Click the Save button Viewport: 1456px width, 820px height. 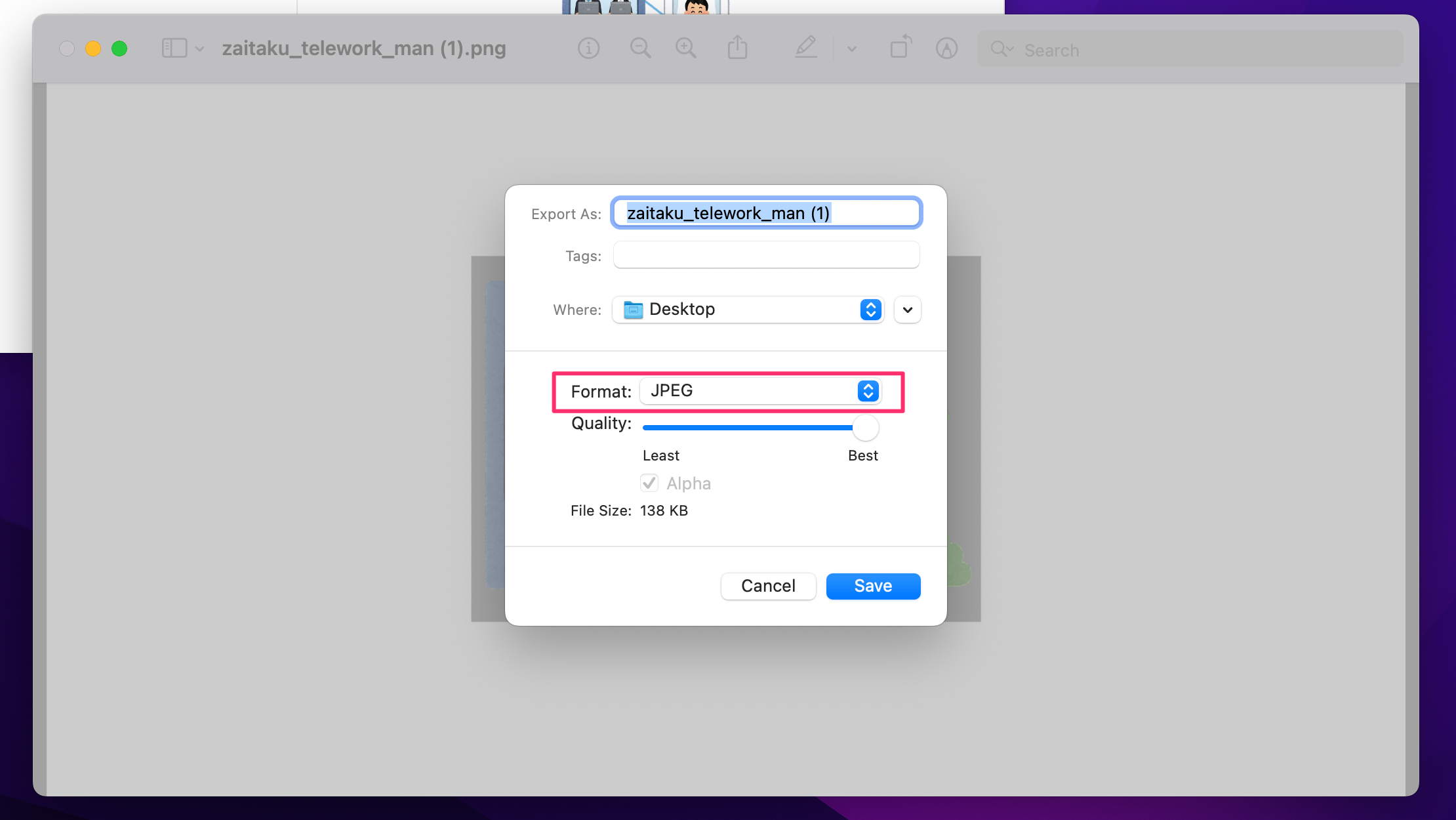pyautogui.click(x=873, y=586)
